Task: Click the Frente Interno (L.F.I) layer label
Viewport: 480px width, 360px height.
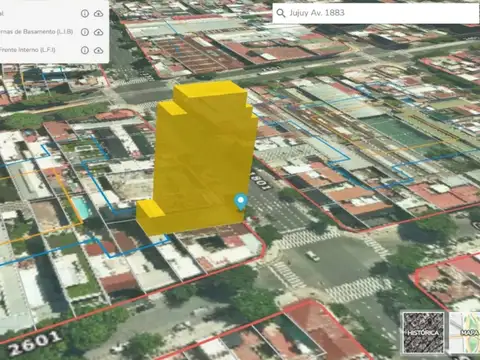Action: 28,50
